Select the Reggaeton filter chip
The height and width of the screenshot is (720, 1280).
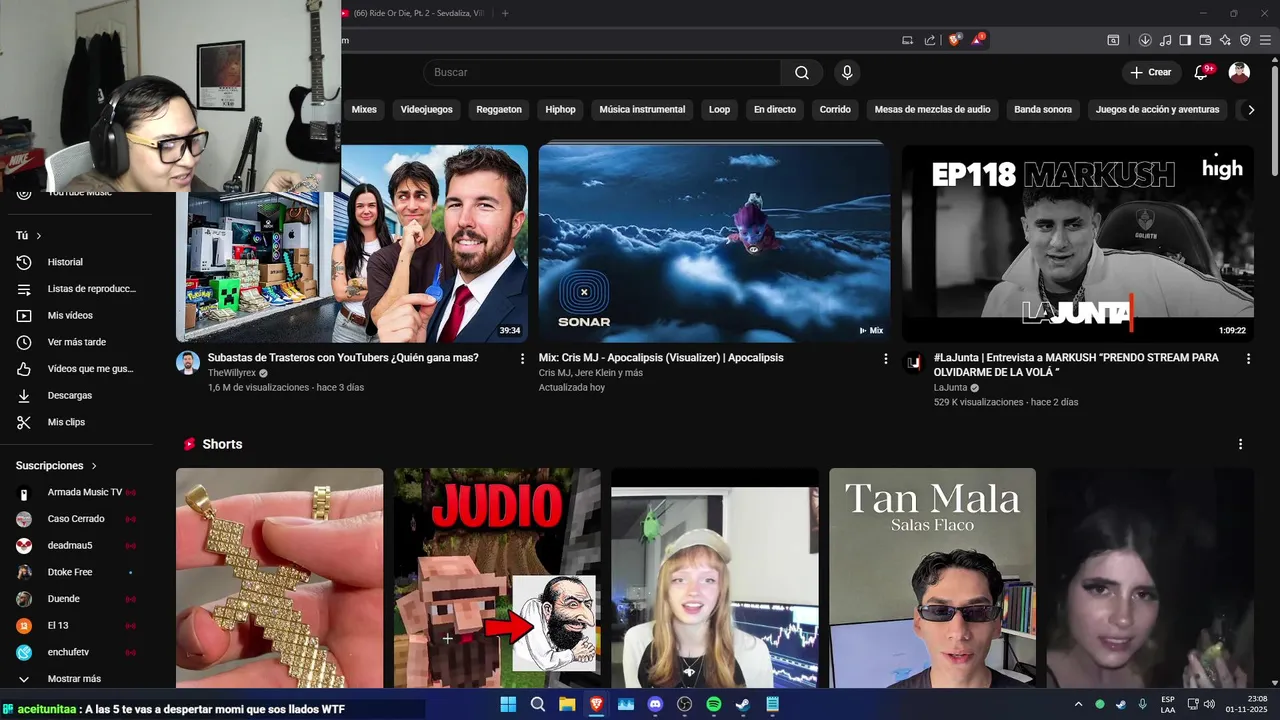click(499, 110)
